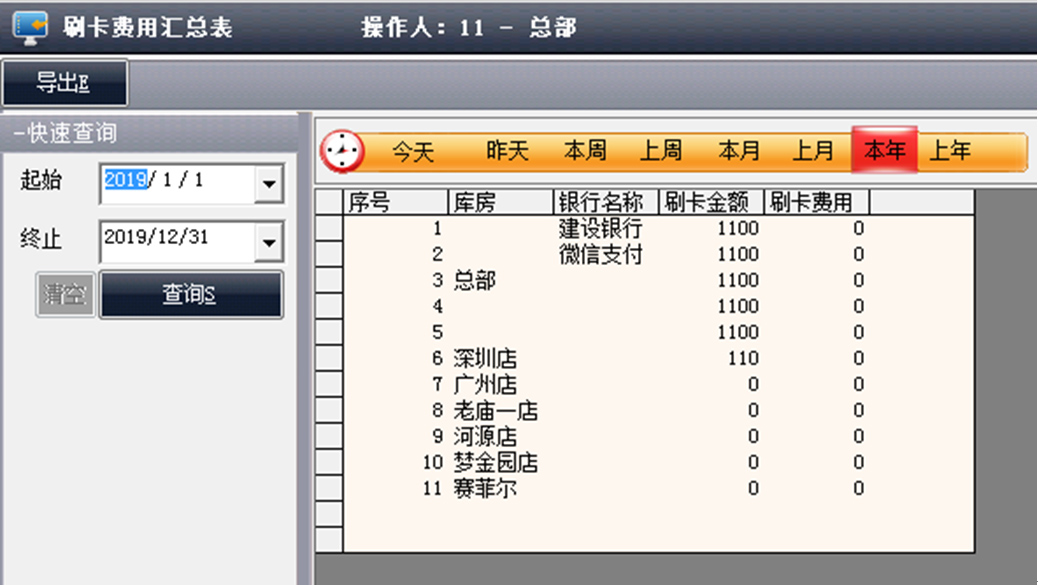Select the 昨天 quick range tab
1038x585 pixels.
507,151
